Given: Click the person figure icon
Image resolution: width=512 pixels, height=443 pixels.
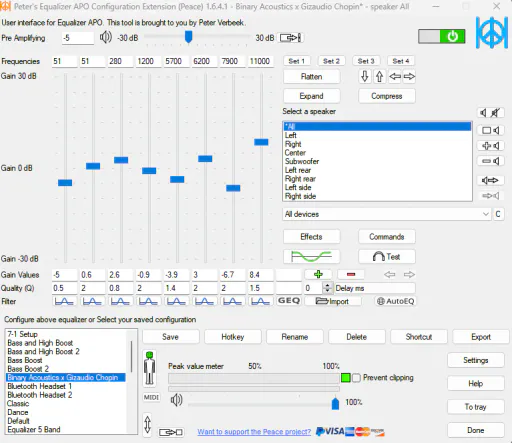Looking at the screenshot, I should (x=149, y=368).
